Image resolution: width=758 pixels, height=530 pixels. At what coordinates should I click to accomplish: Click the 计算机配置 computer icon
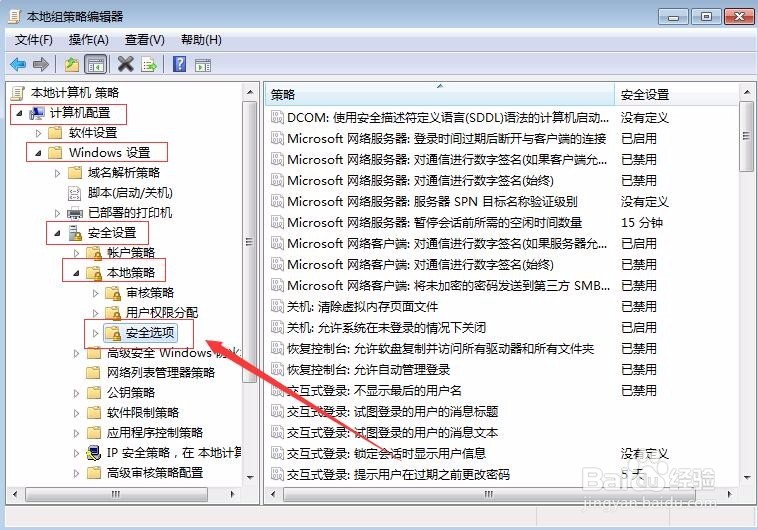coord(37,113)
